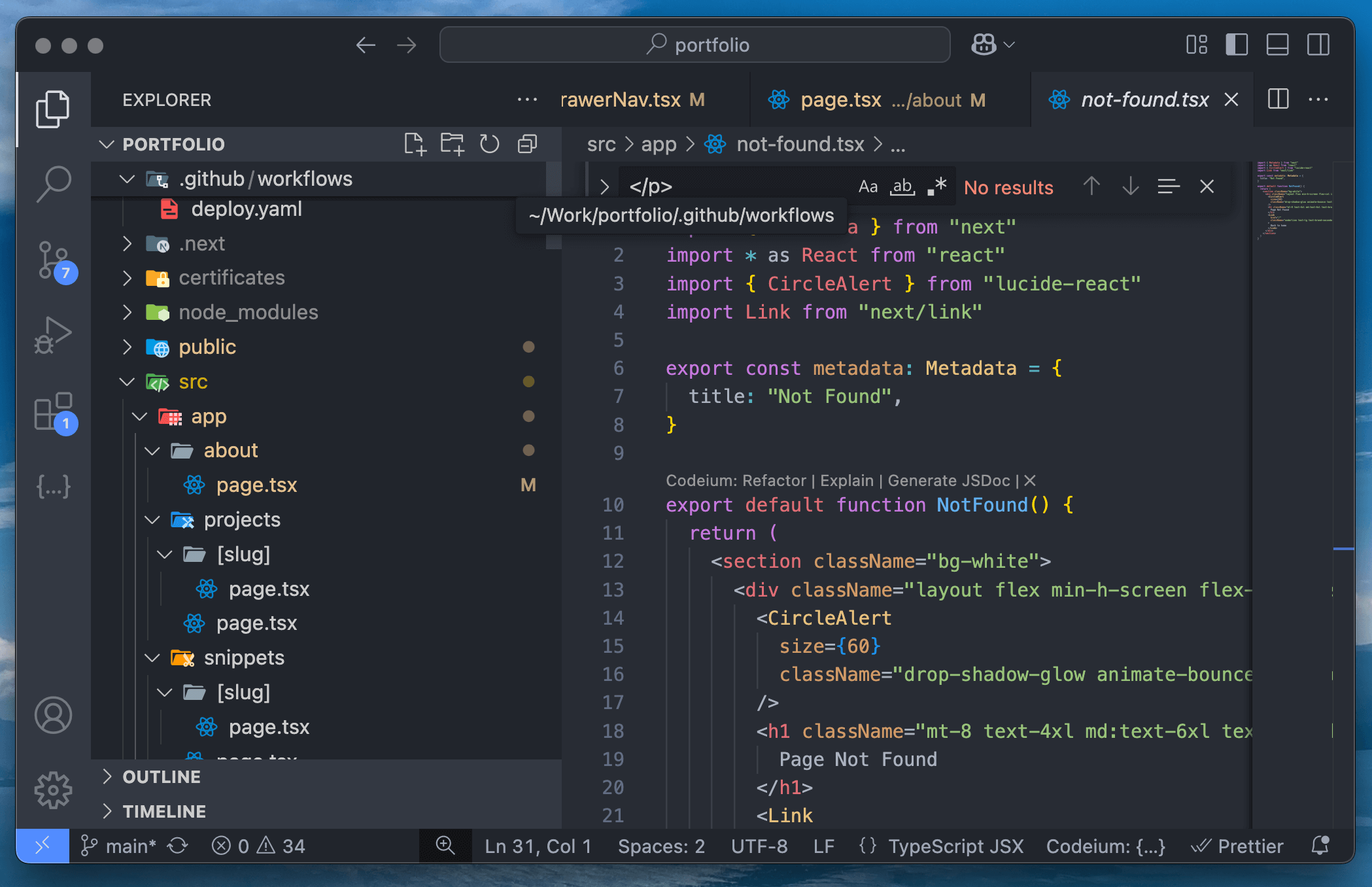Viewport: 1372px width, 887px height.
Task: Open errors and warnings count in status bar
Action: [x=258, y=846]
